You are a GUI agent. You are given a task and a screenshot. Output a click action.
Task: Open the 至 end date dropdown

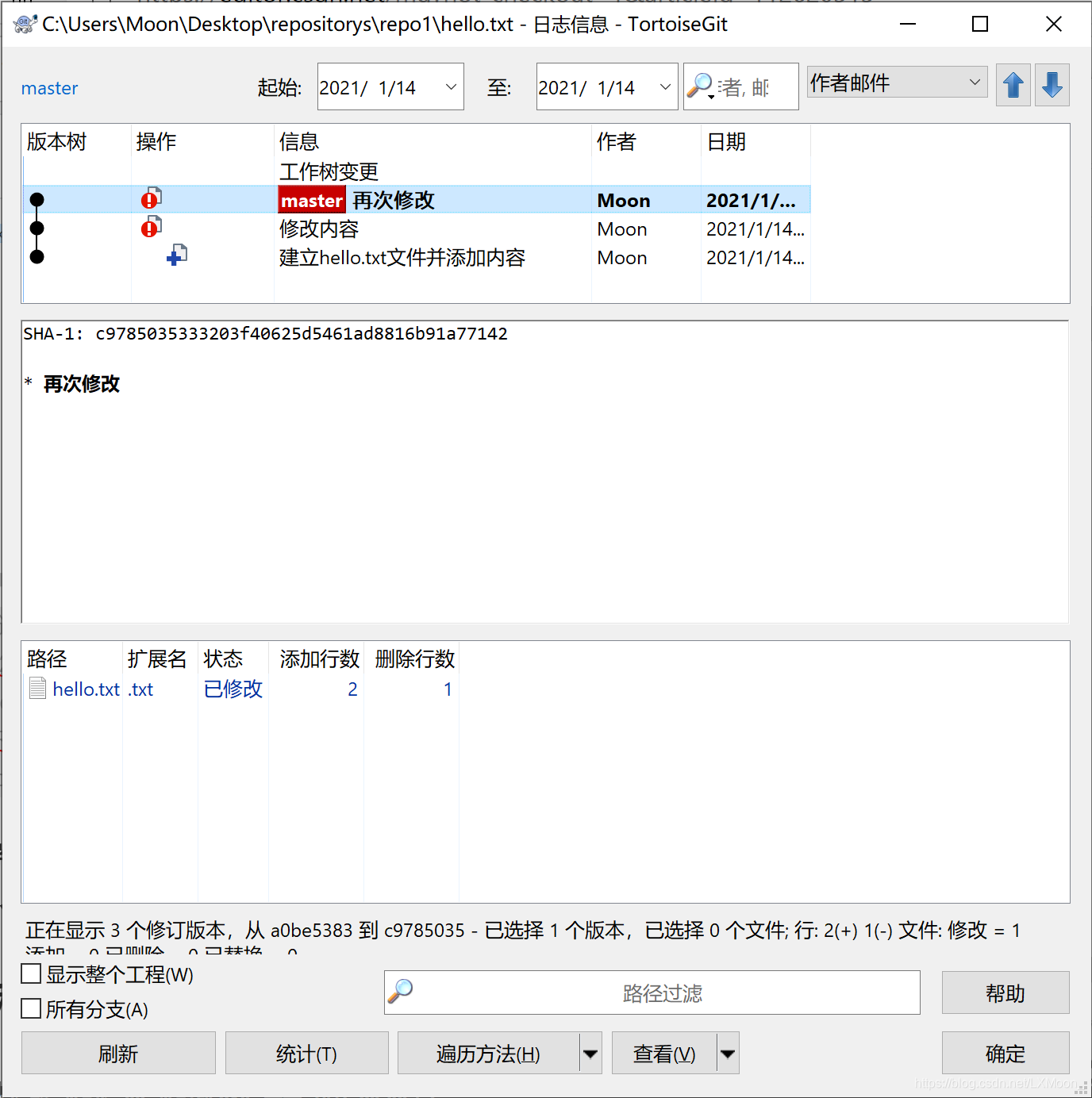(x=665, y=86)
